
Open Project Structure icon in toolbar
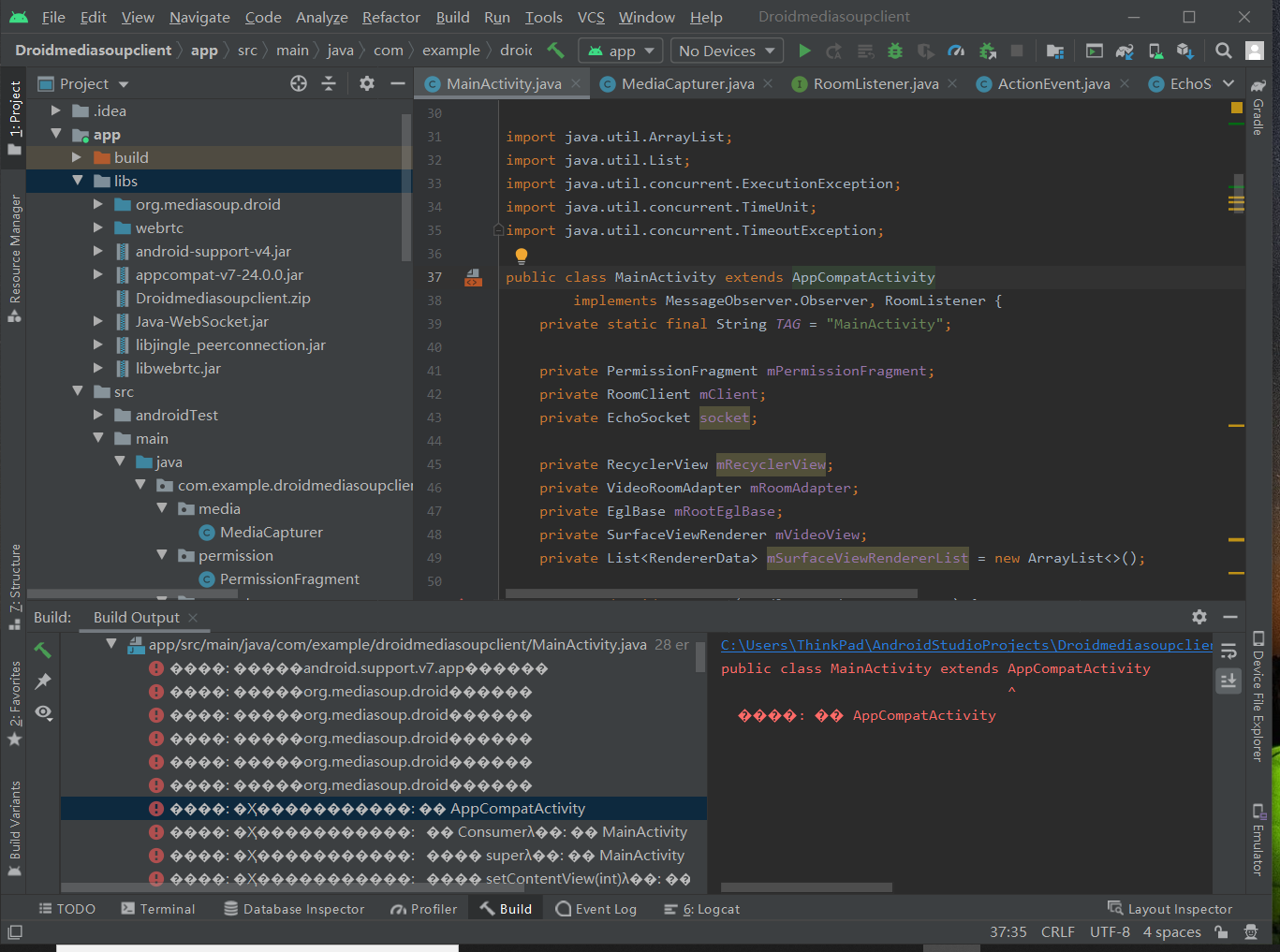point(1055,51)
